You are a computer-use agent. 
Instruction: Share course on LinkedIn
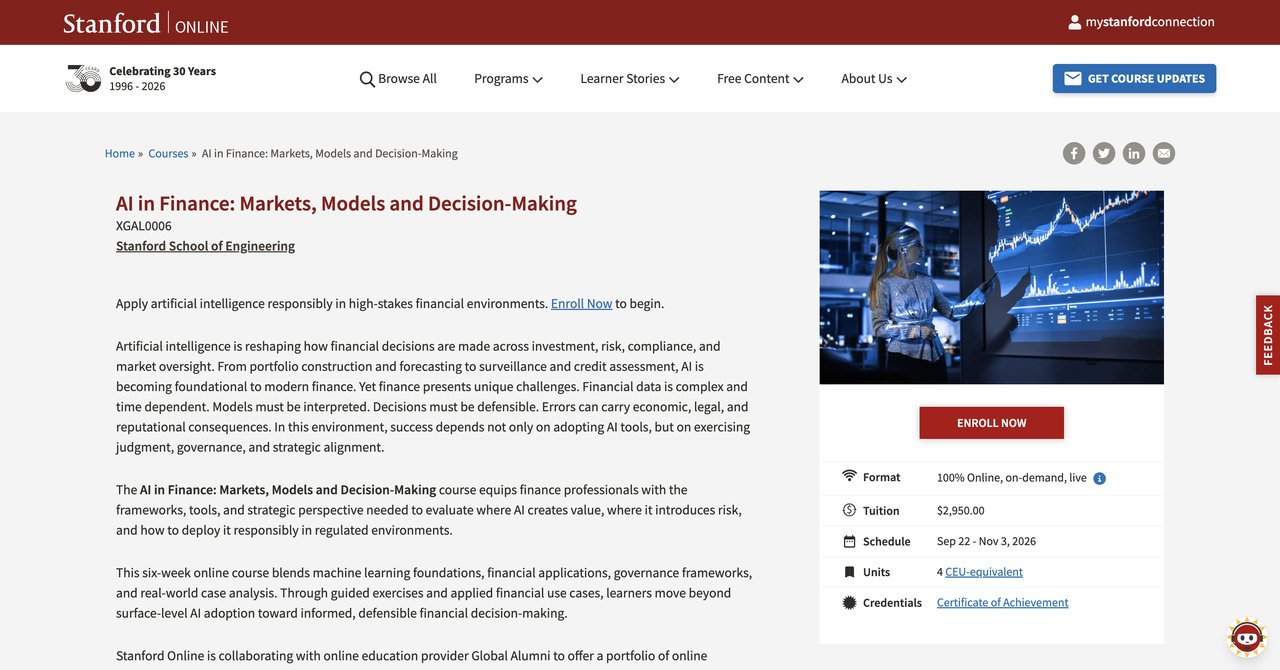pos(1134,153)
